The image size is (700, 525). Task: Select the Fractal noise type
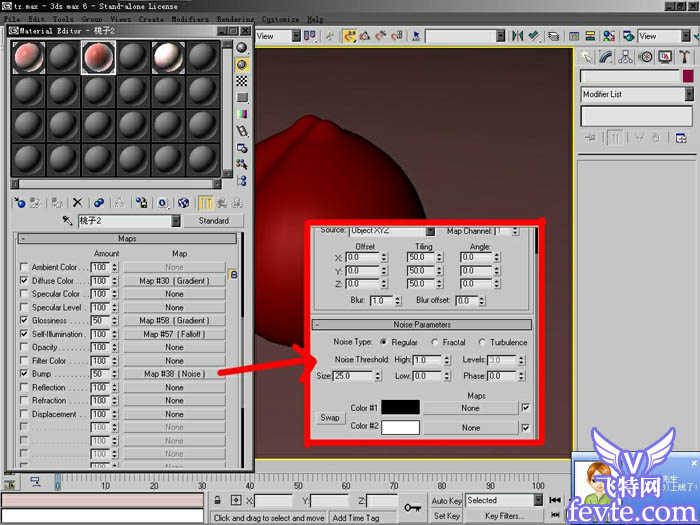tap(434, 342)
